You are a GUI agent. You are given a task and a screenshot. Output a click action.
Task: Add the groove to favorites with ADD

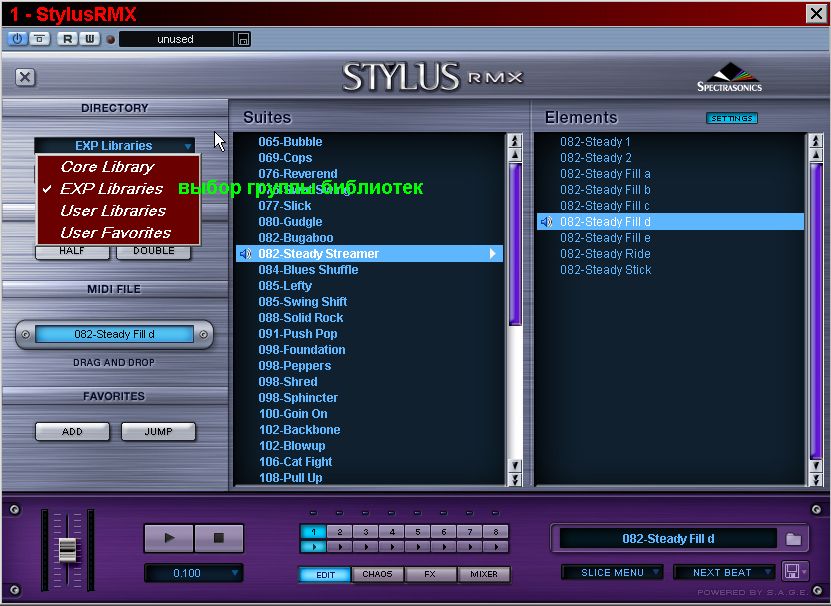tap(73, 432)
